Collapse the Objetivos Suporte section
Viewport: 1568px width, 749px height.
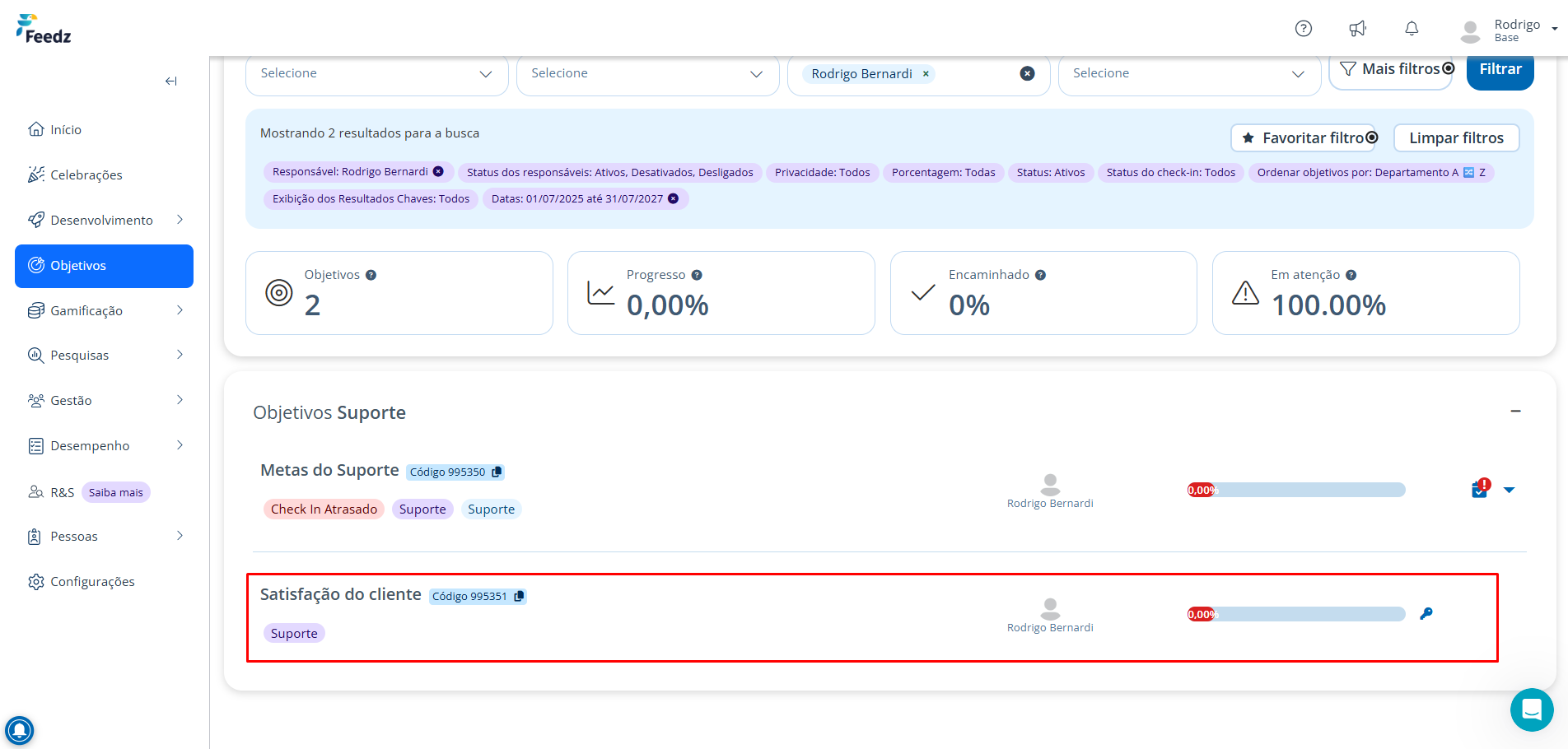1515,411
